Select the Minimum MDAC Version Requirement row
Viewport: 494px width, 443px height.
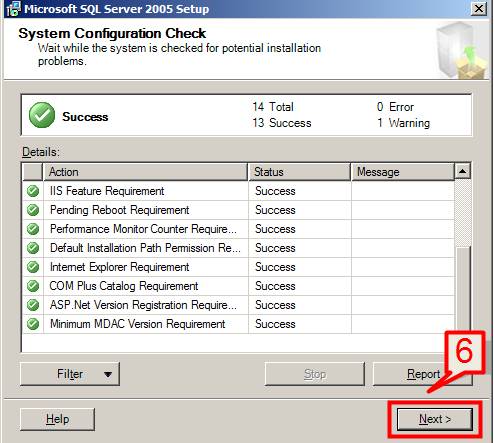(x=238, y=324)
